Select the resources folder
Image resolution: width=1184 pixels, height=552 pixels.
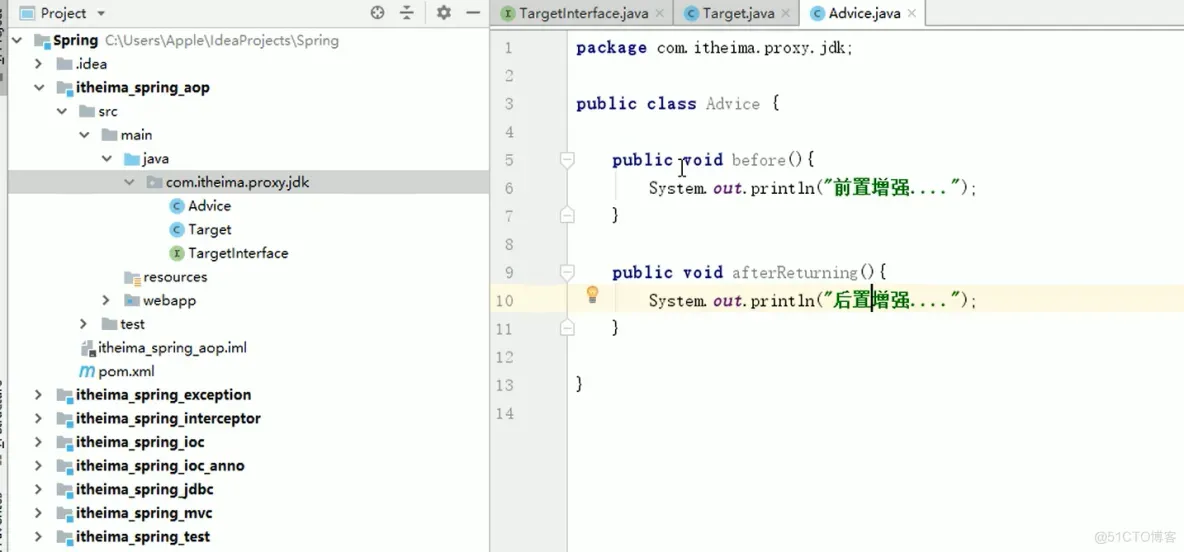175,277
